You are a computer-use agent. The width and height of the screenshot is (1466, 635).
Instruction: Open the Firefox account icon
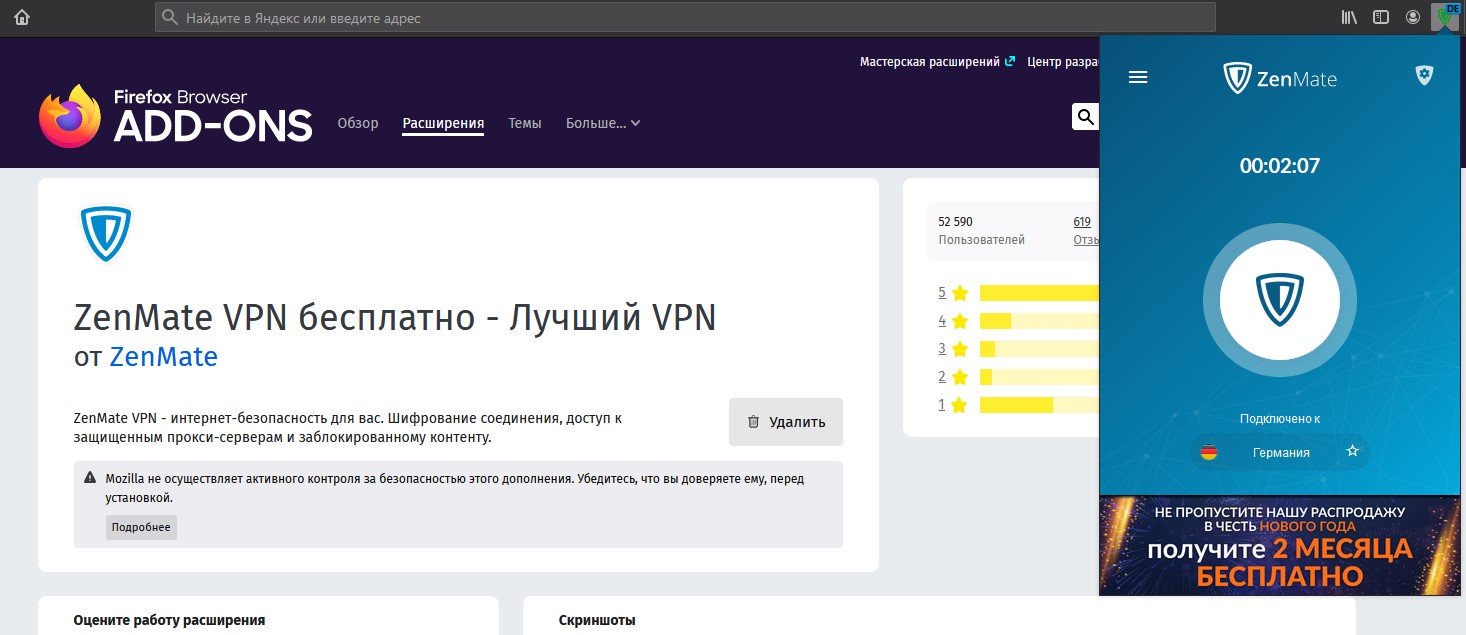(x=1413, y=17)
